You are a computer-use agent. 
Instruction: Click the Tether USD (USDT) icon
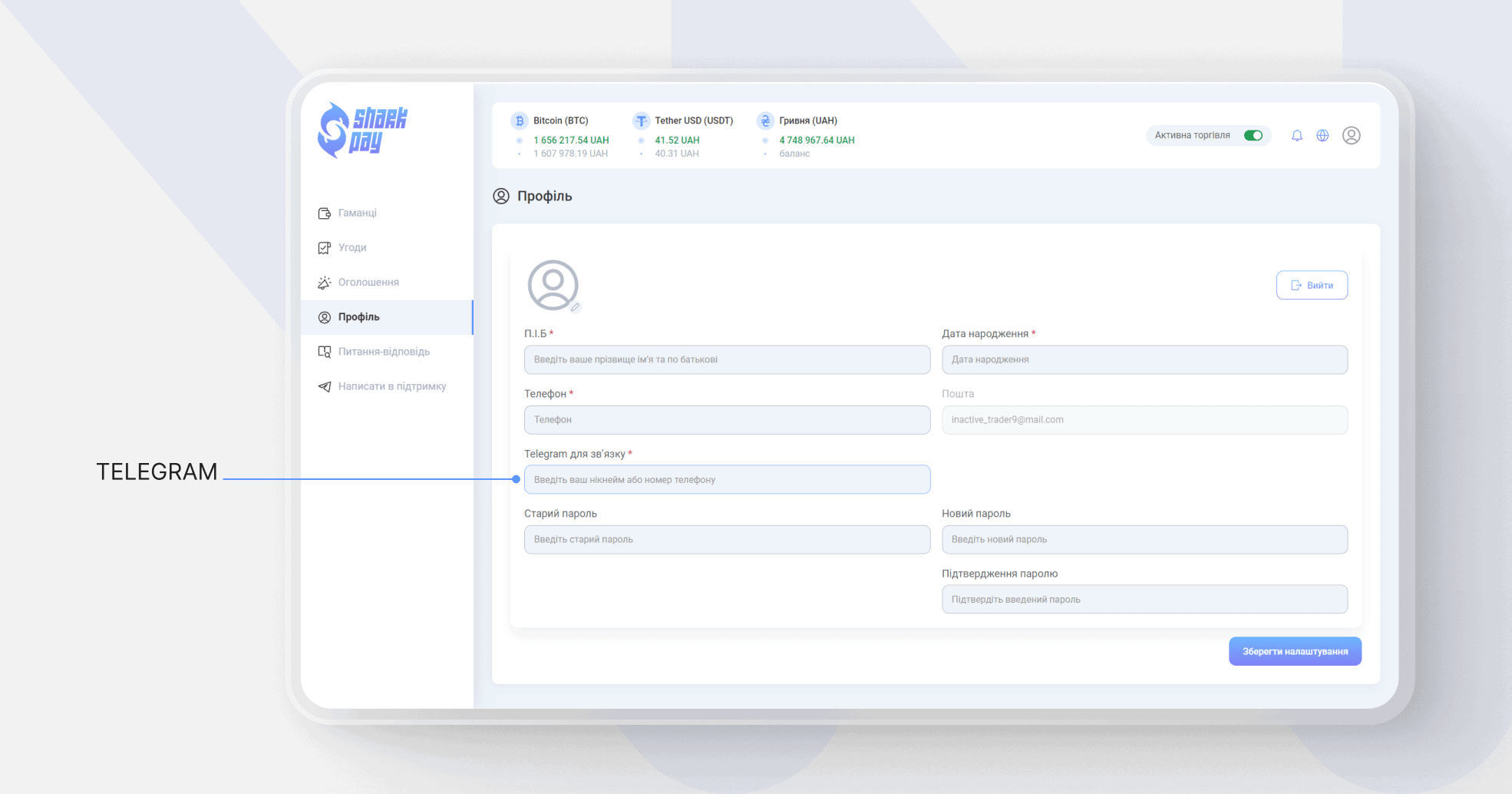click(641, 121)
